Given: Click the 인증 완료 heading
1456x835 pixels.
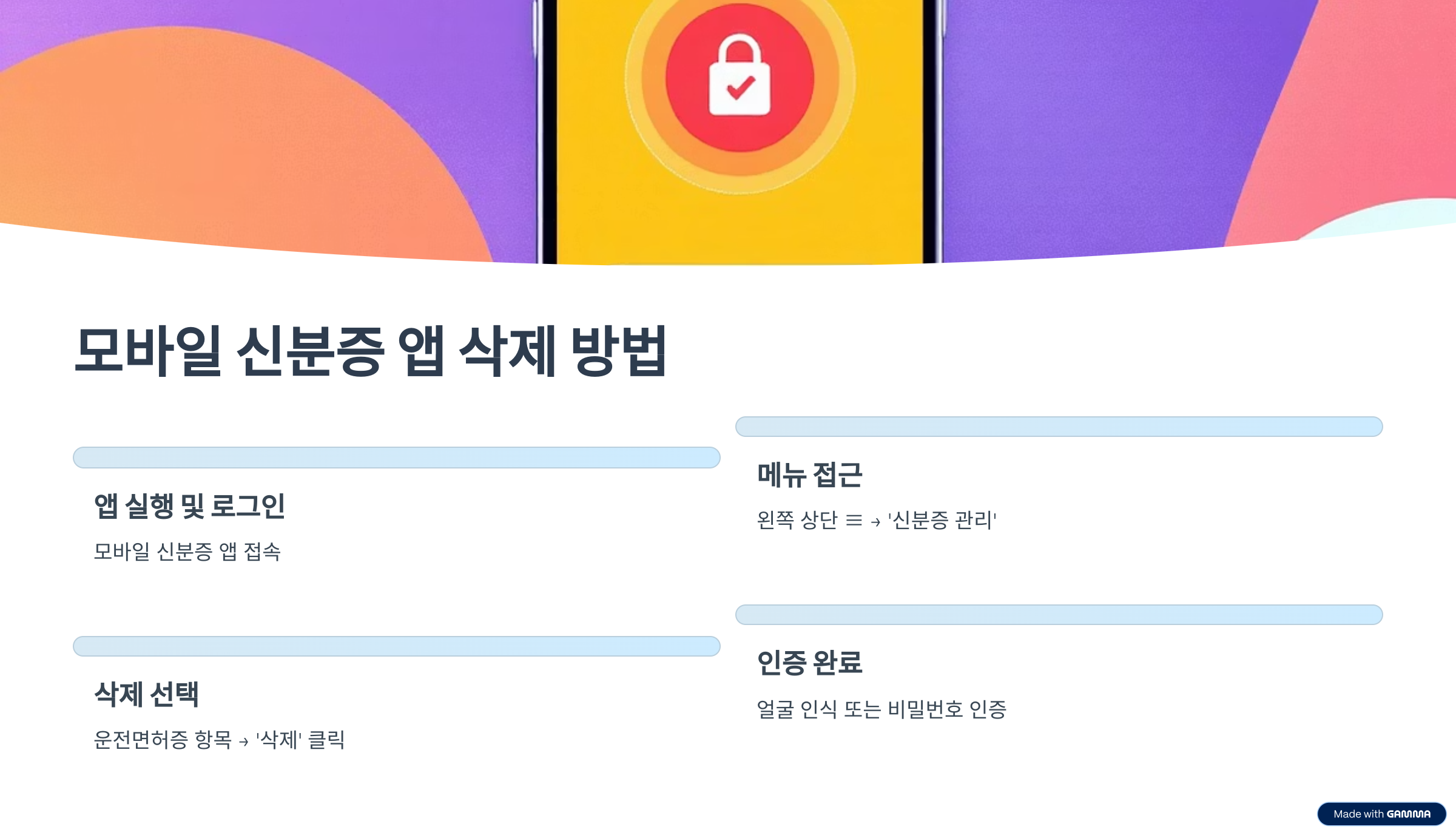Looking at the screenshot, I should point(809,662).
